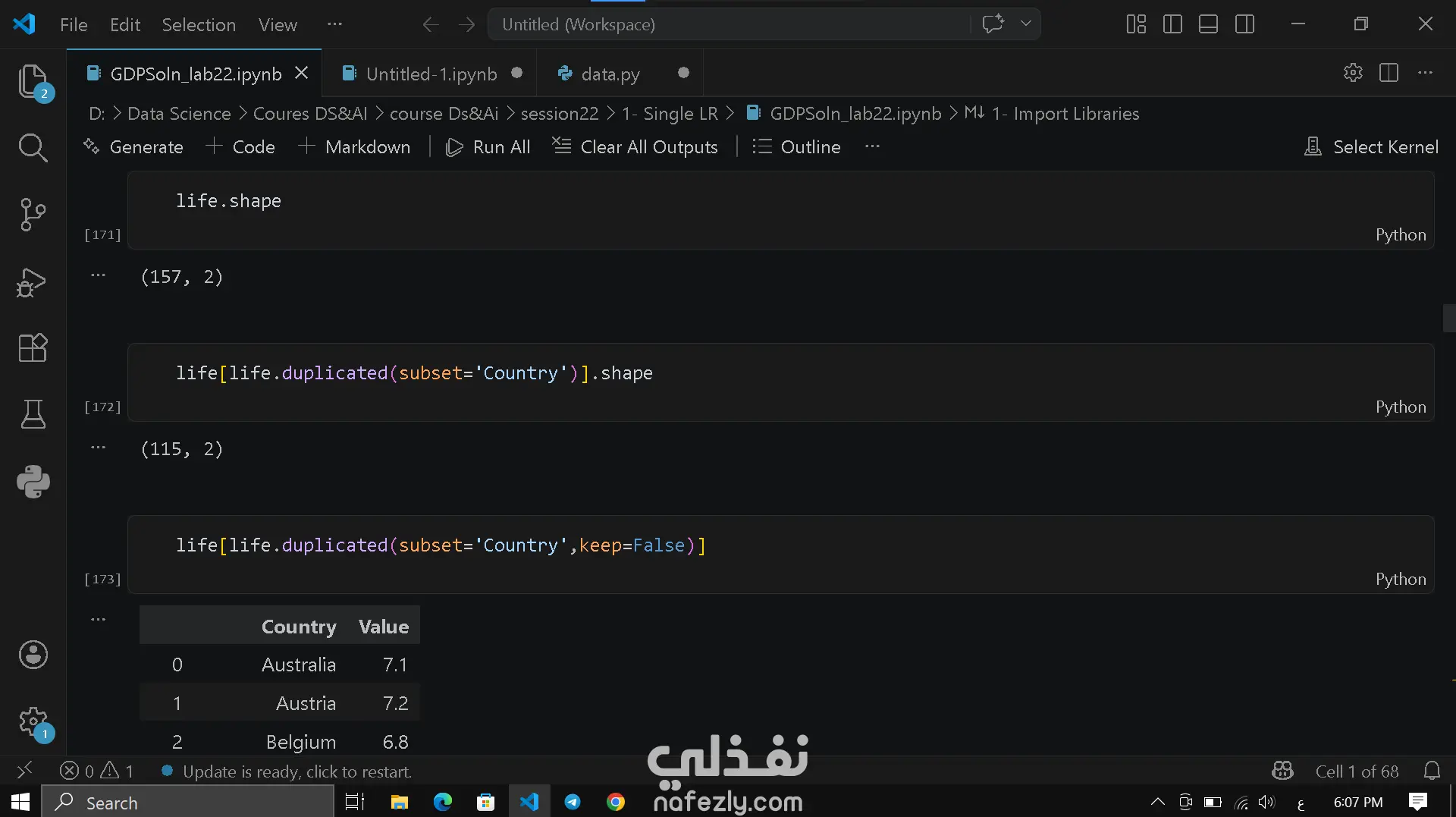Viewport: 1456px width, 817px height.
Task: Clear All Outputs in notebook
Action: point(635,146)
